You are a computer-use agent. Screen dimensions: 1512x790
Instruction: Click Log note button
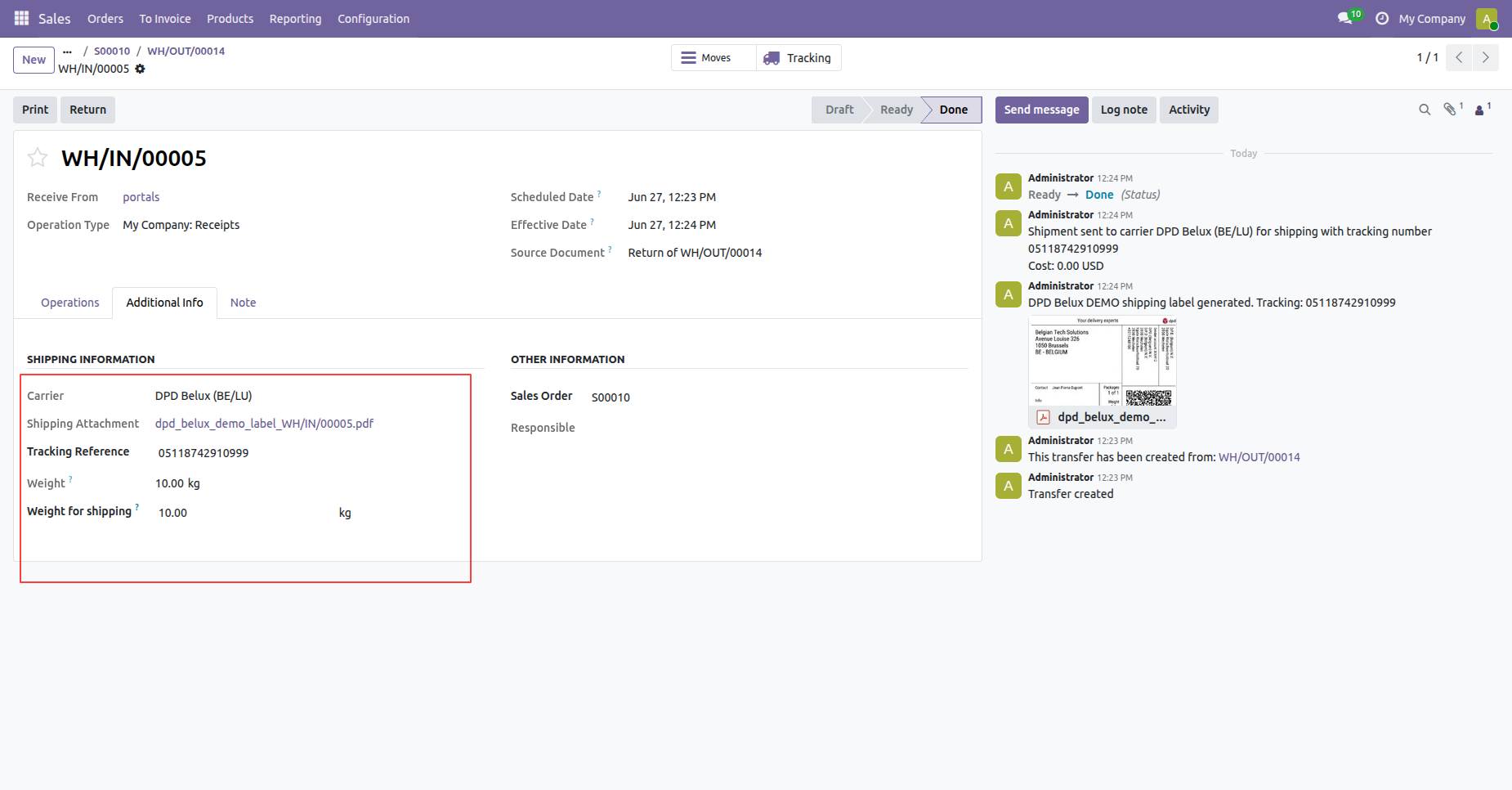click(x=1124, y=110)
